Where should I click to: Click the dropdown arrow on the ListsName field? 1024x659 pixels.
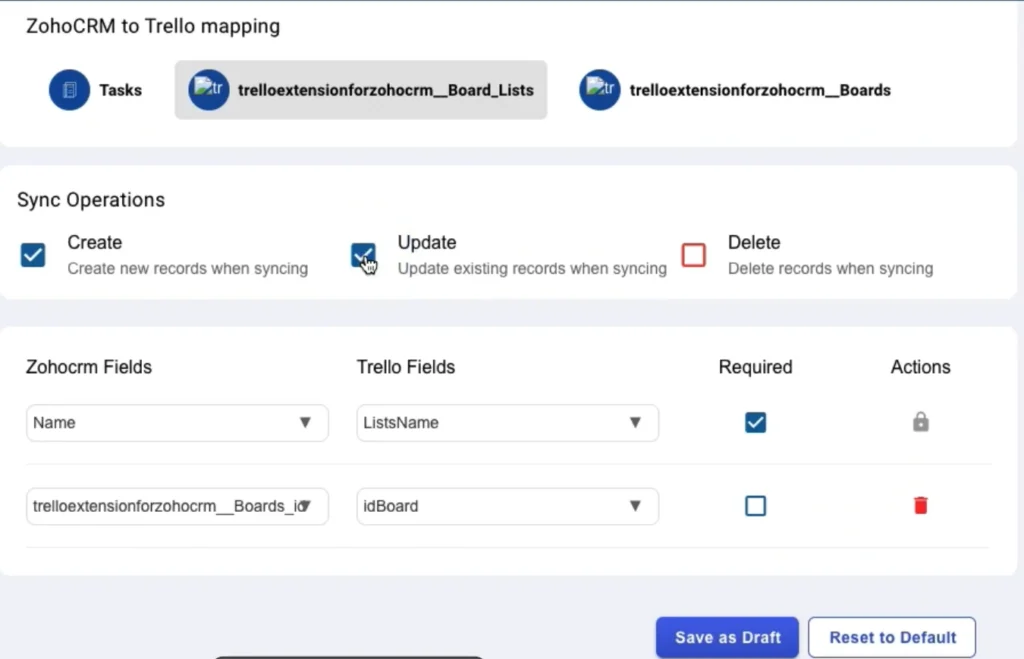[x=636, y=423]
